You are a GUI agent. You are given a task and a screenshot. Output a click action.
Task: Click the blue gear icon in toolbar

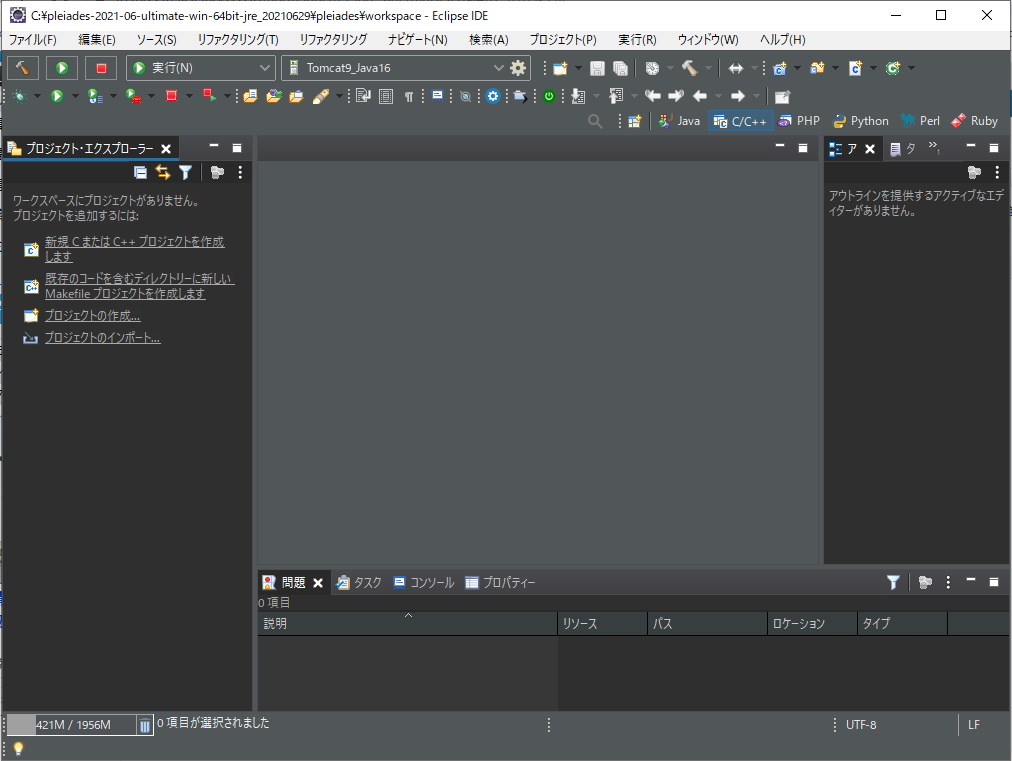pos(493,97)
